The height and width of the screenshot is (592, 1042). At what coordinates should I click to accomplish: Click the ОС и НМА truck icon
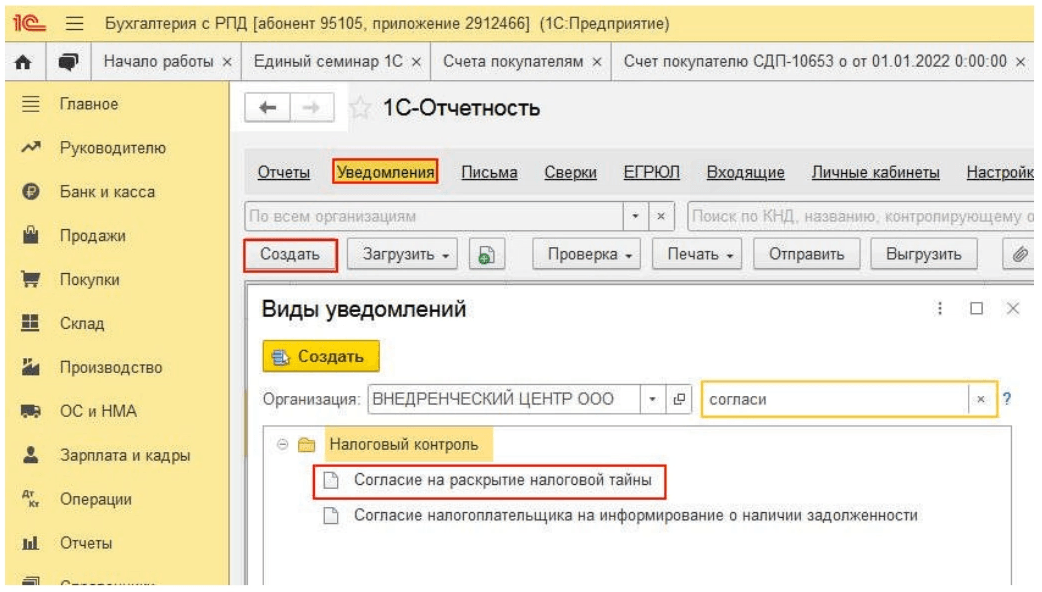pos(31,411)
